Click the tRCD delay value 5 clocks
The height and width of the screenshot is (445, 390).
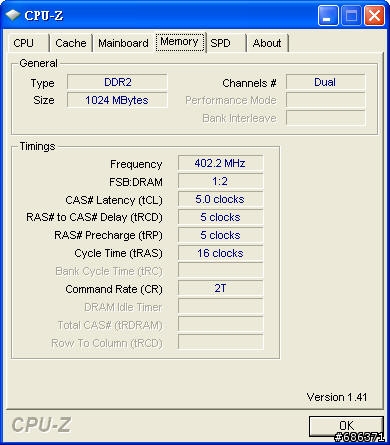(220, 217)
